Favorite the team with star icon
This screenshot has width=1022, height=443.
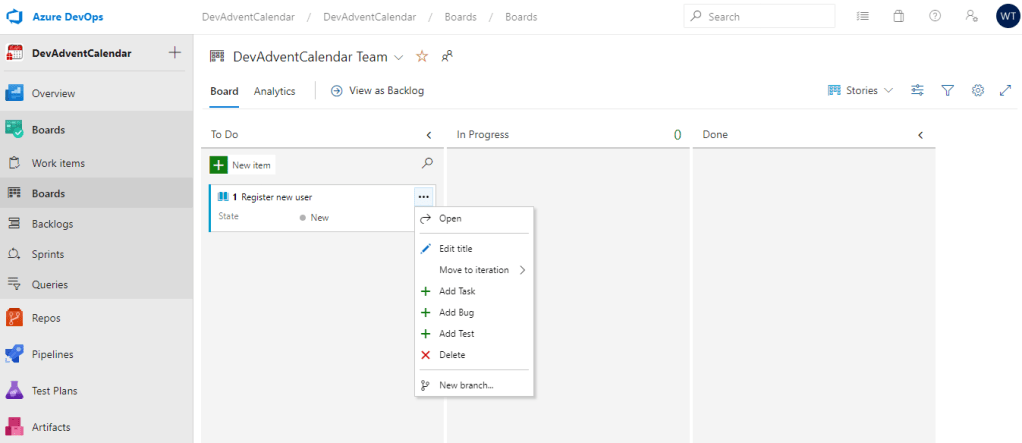pyautogui.click(x=422, y=56)
